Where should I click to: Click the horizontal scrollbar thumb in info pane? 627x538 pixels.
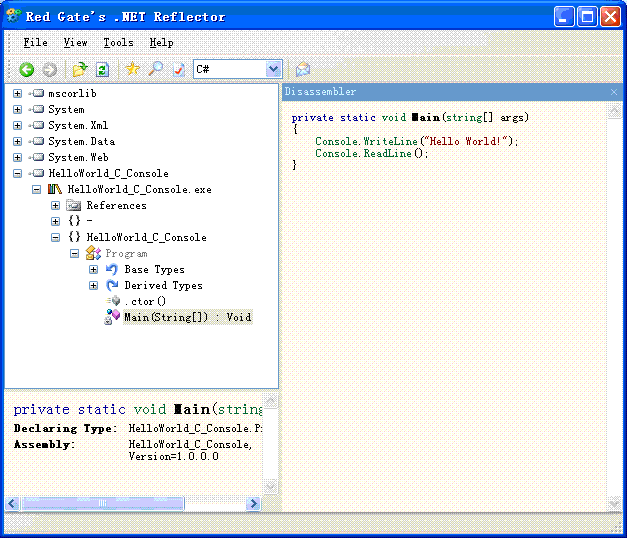point(103,503)
